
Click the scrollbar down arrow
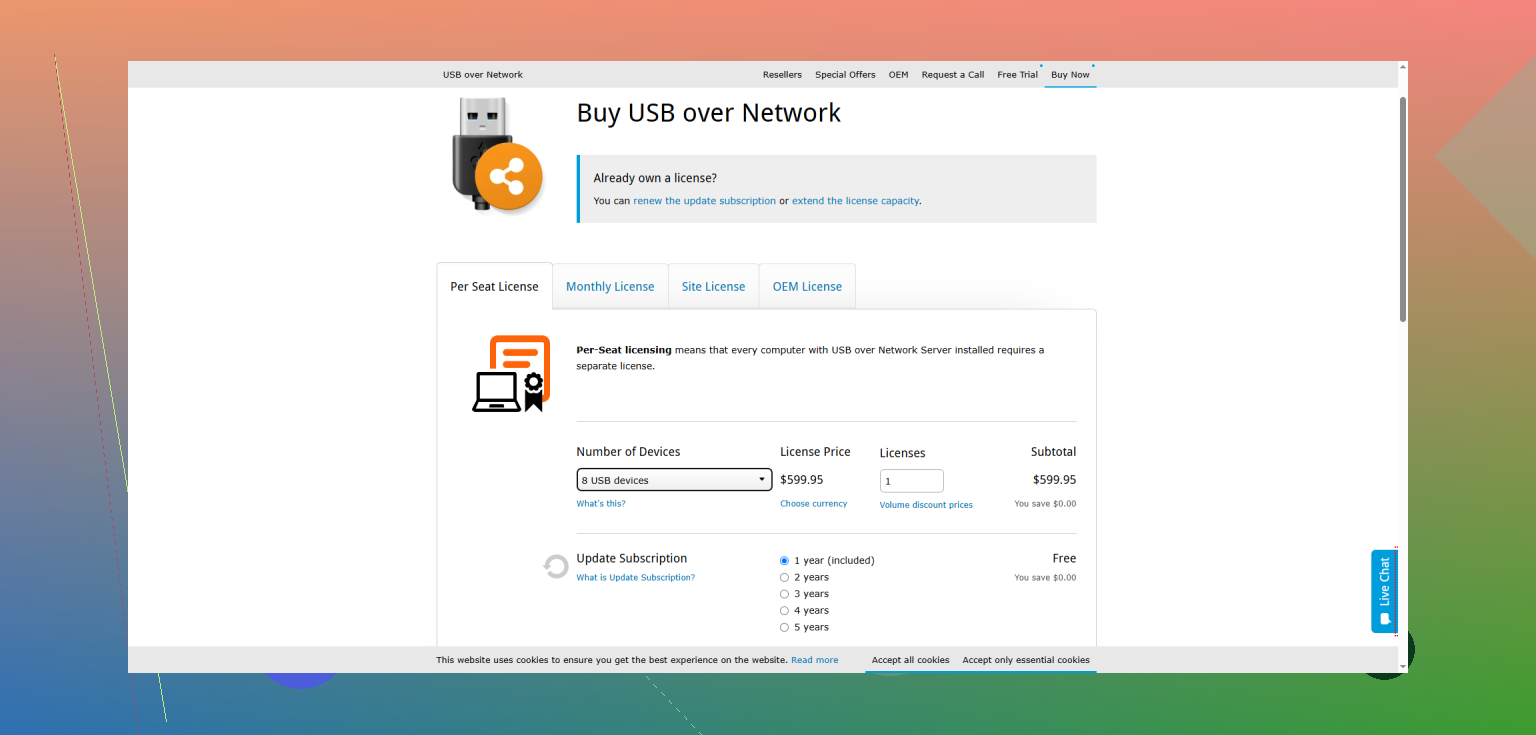click(1403, 666)
